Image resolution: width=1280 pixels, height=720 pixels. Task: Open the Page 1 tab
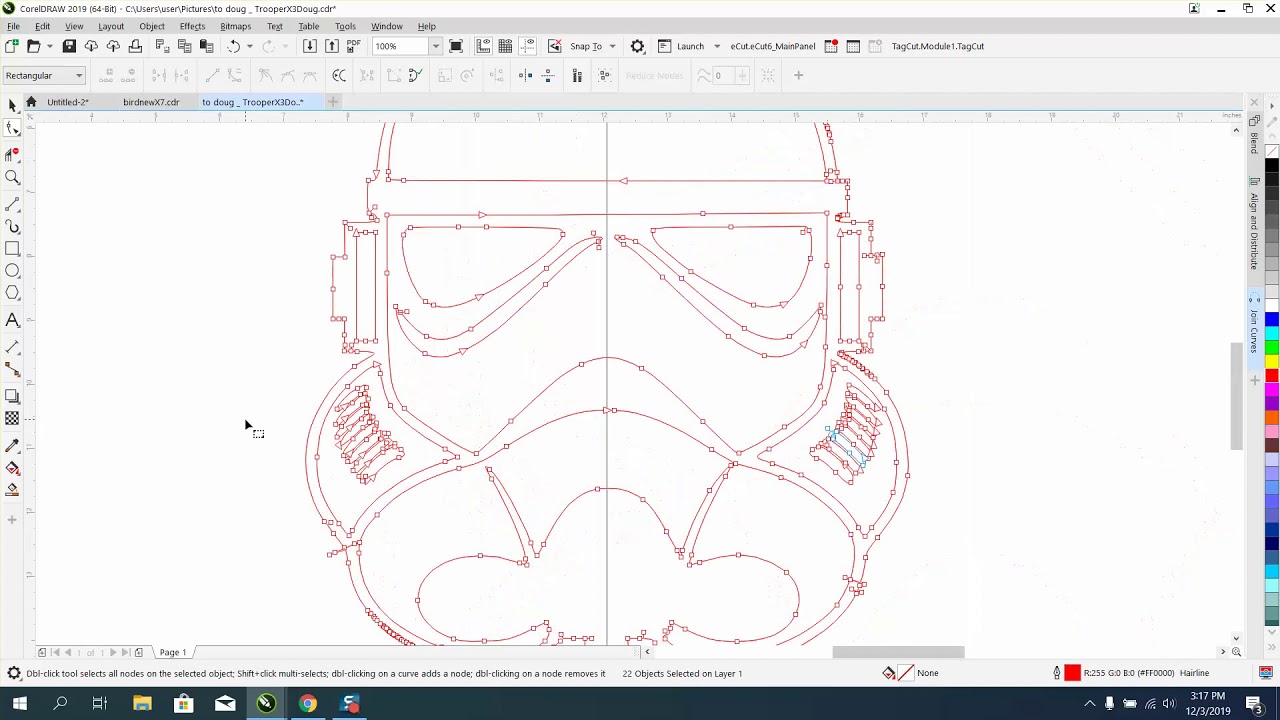pyautogui.click(x=172, y=653)
